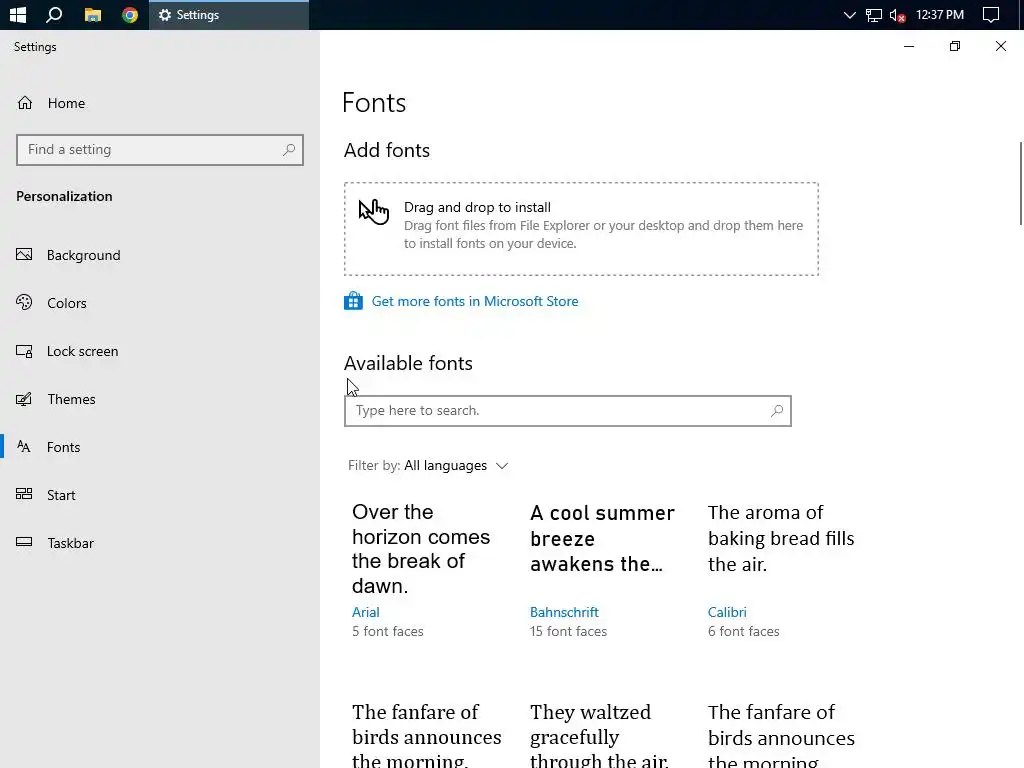The image size is (1024, 768).
Task: Open Lock screen settings
Action: [82, 351]
